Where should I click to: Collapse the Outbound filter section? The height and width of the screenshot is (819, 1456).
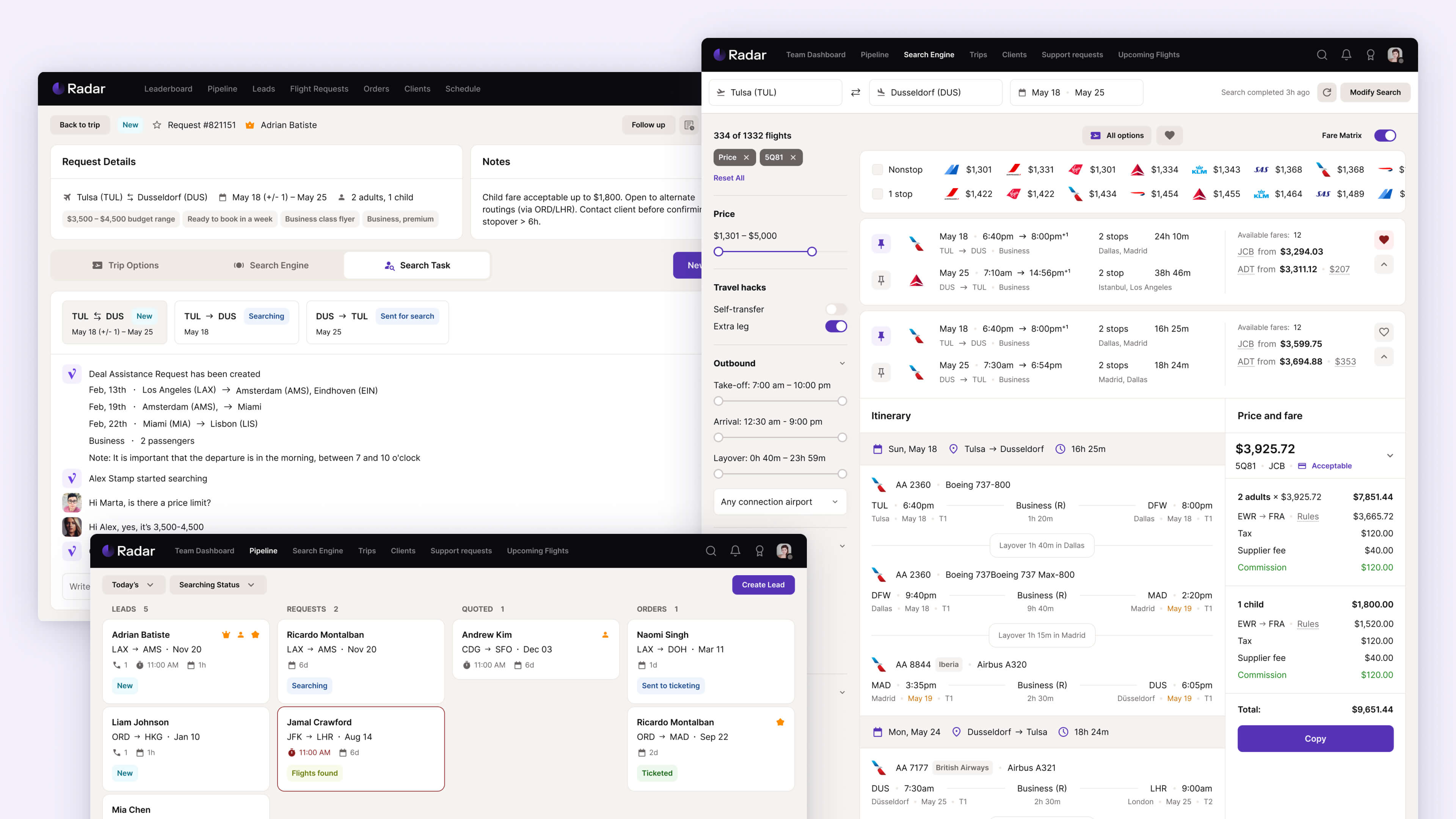[842, 364]
